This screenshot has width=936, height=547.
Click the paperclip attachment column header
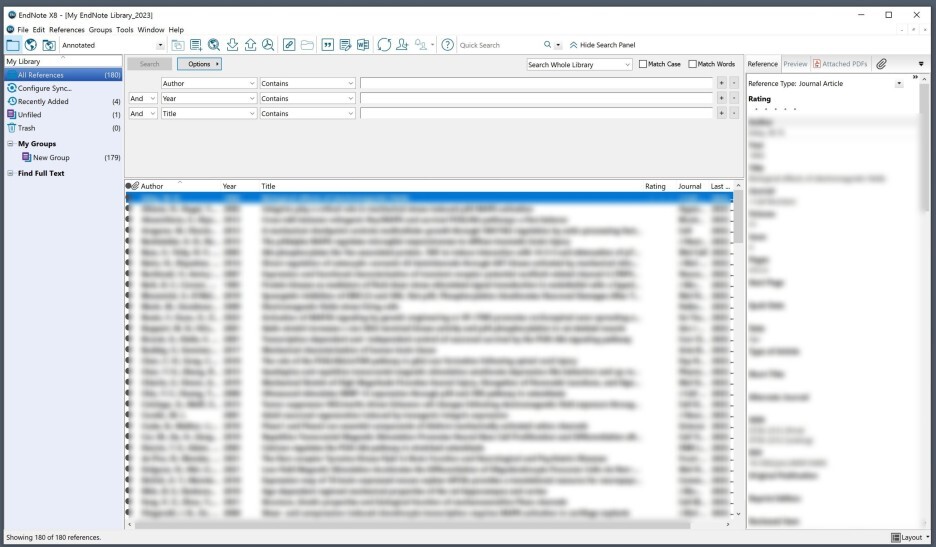pyautogui.click(x=136, y=186)
